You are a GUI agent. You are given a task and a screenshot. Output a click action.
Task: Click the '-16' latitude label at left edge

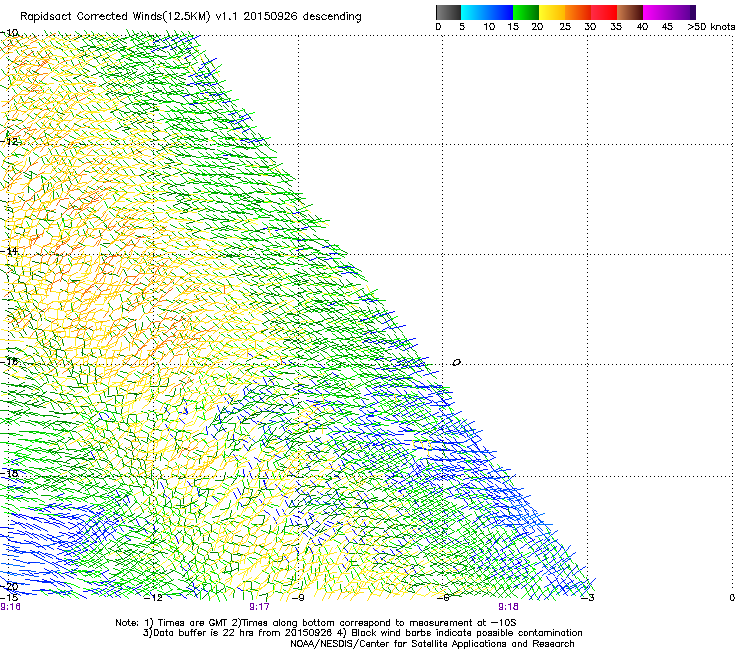(9, 361)
